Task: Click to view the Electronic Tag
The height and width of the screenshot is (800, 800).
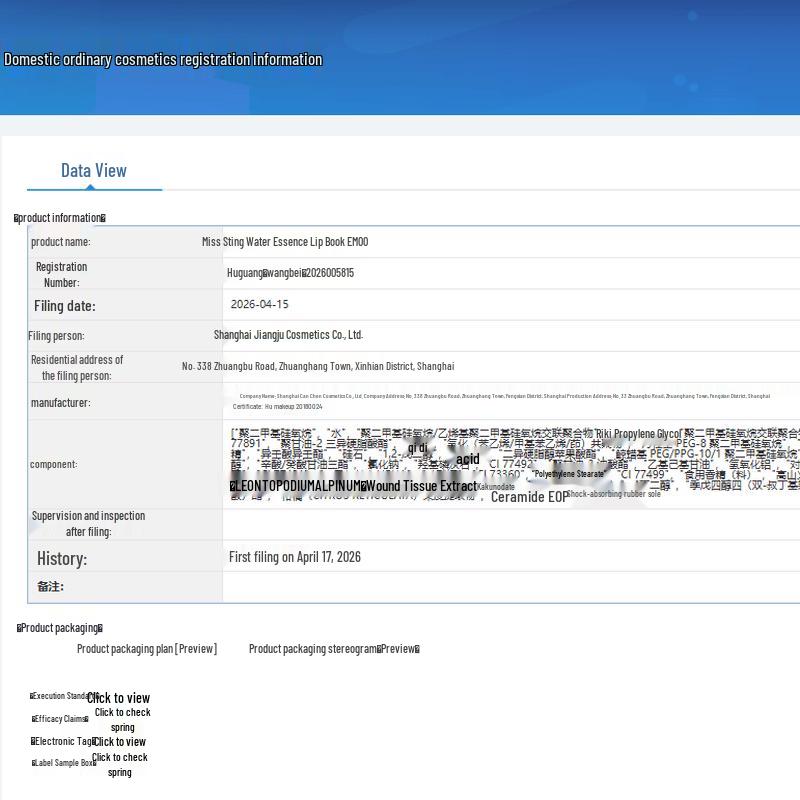Action: coord(120,742)
